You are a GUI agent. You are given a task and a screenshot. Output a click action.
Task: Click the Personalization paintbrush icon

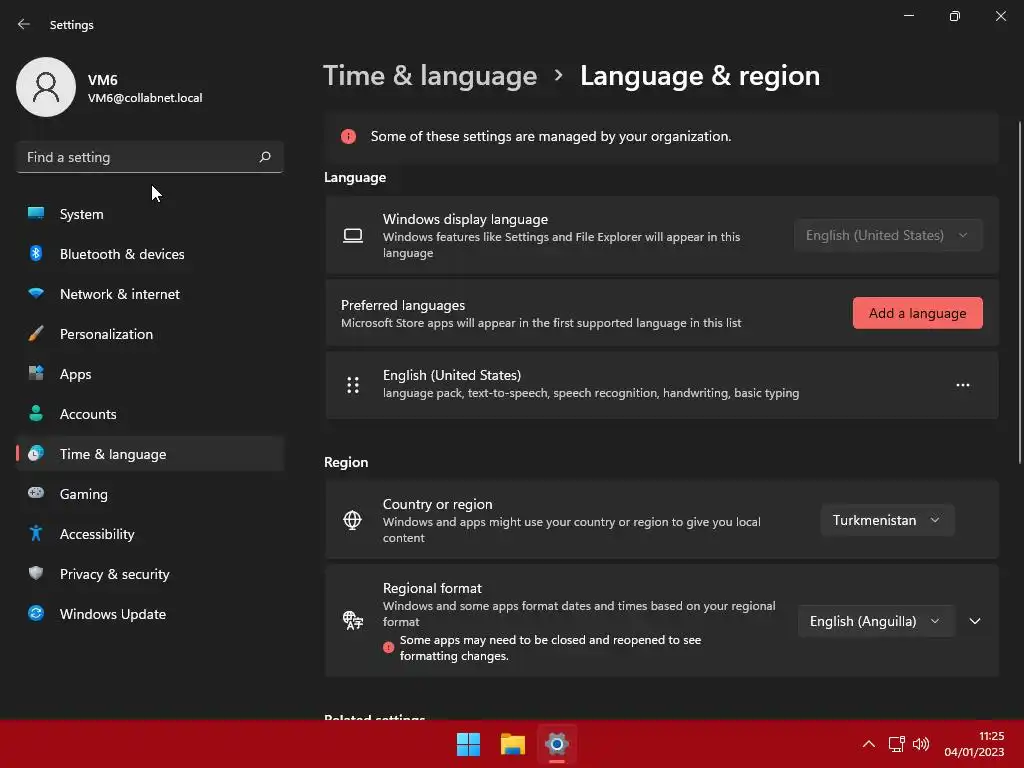click(x=36, y=333)
